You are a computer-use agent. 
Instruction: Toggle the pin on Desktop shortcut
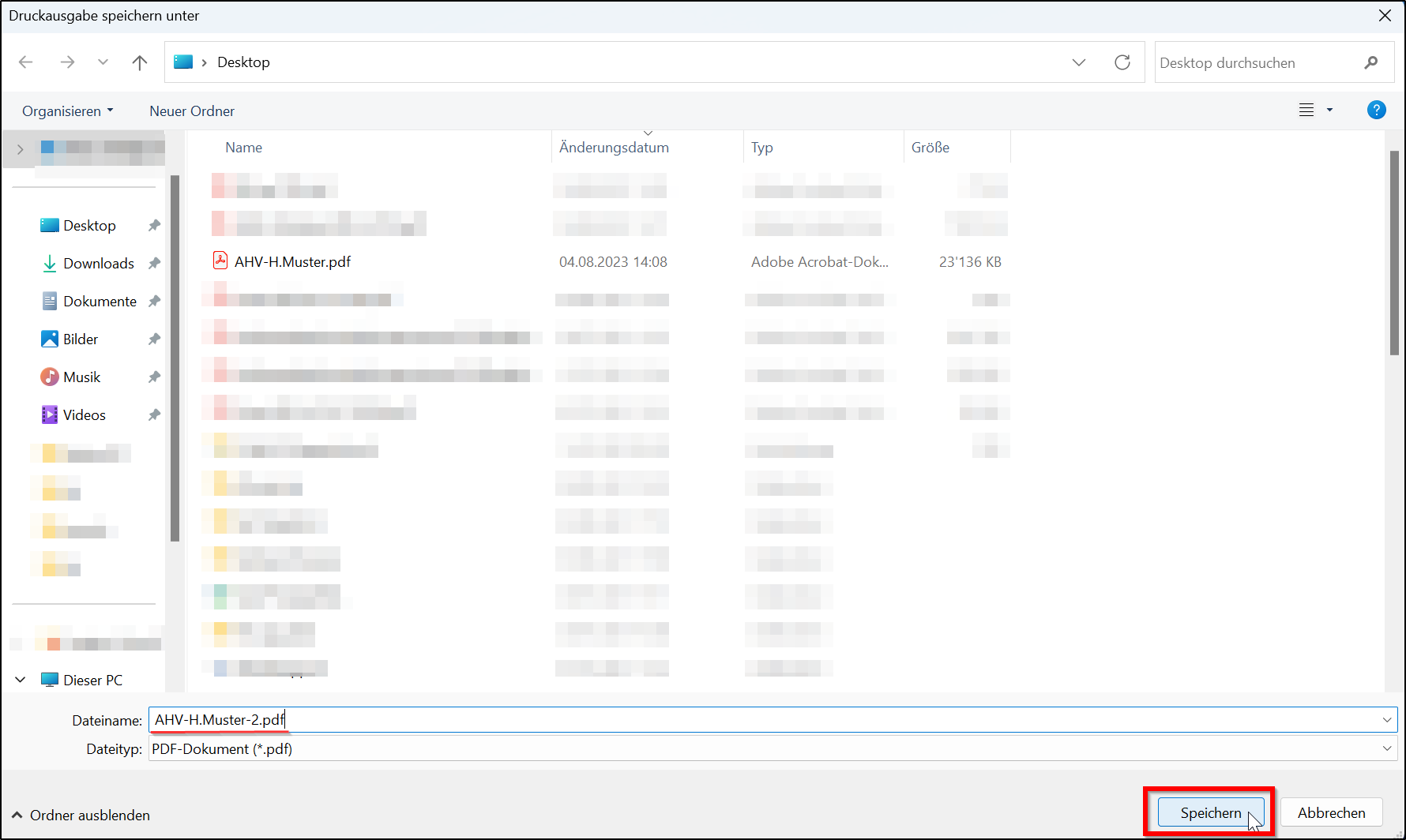[154, 225]
